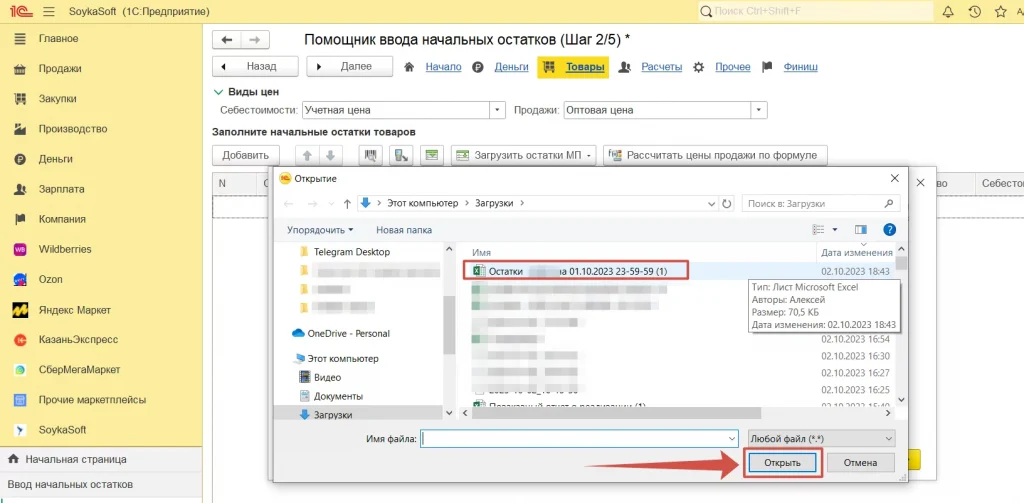Toggle the preview pane icon
The image size is (1024, 503).
(860, 229)
